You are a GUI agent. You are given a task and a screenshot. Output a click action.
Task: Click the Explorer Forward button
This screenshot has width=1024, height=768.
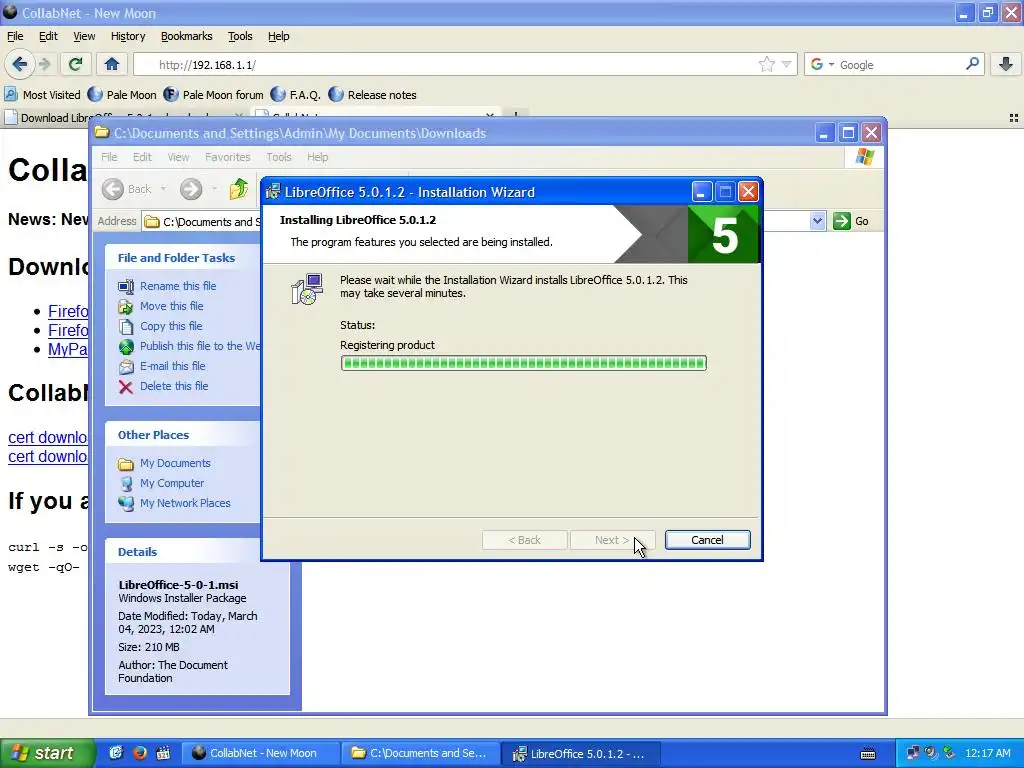191,189
